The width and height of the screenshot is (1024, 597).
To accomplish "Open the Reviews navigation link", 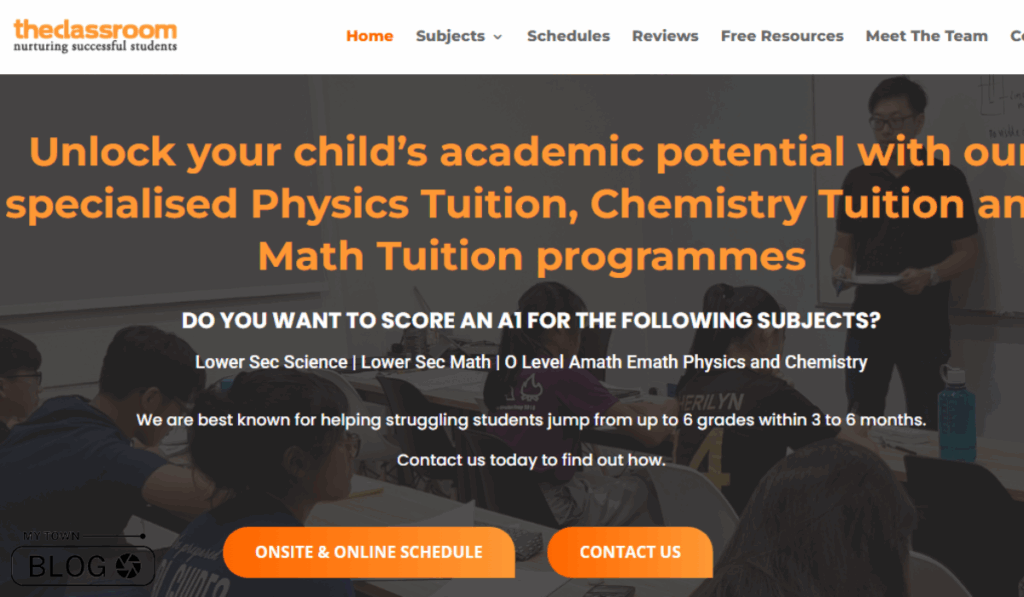I will coord(665,36).
